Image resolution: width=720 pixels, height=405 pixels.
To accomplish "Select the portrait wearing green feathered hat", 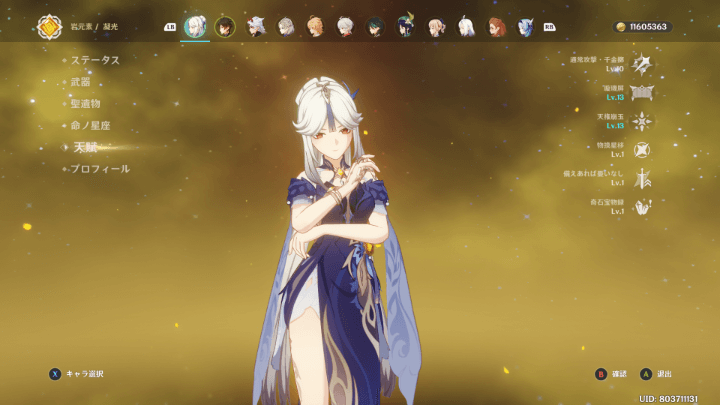I will 405,26.
